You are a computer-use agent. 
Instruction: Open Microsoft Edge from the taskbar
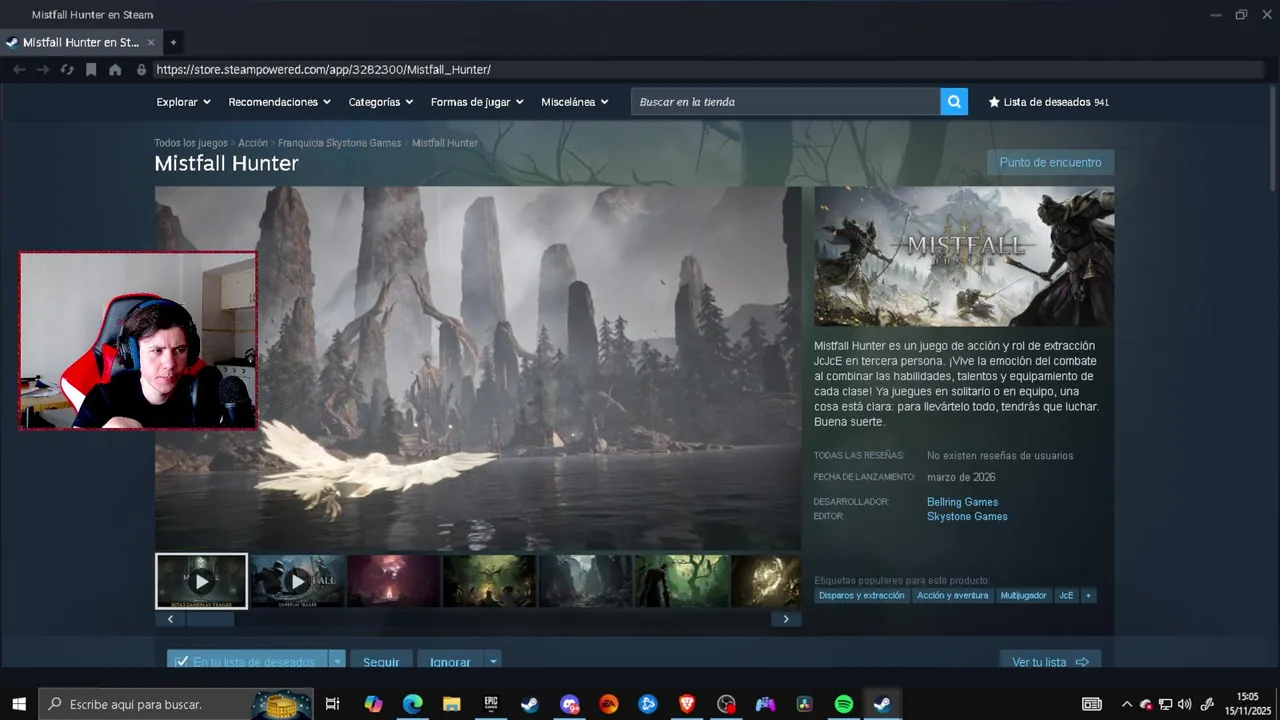pyautogui.click(x=412, y=704)
